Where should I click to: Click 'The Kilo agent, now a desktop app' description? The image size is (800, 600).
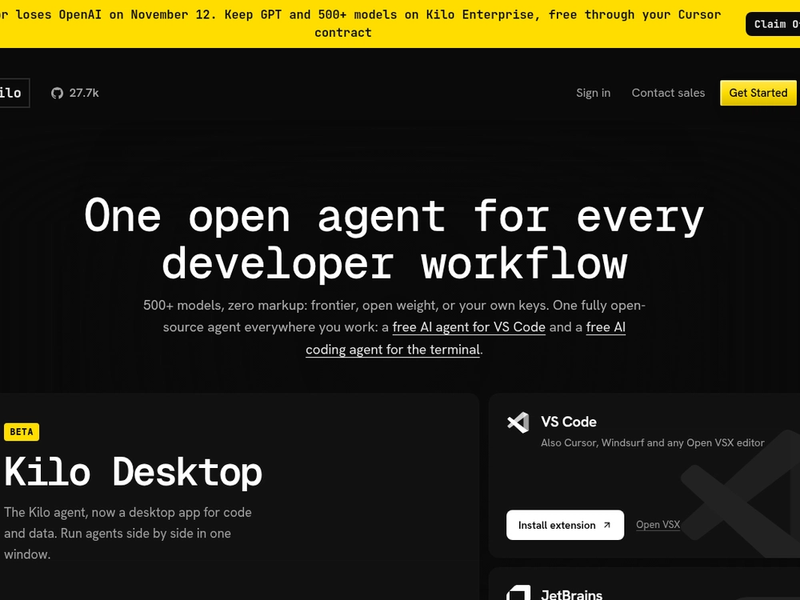[128, 533]
